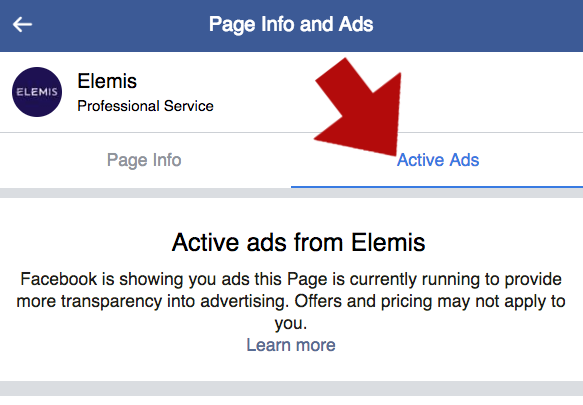The height and width of the screenshot is (405, 583).
Task: Click the Professional Service category label
Action: tap(145, 106)
